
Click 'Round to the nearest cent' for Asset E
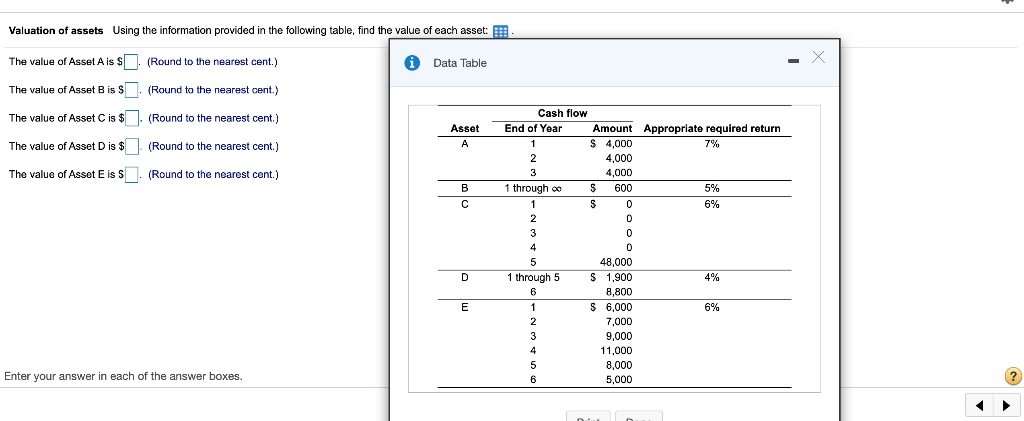(x=213, y=175)
